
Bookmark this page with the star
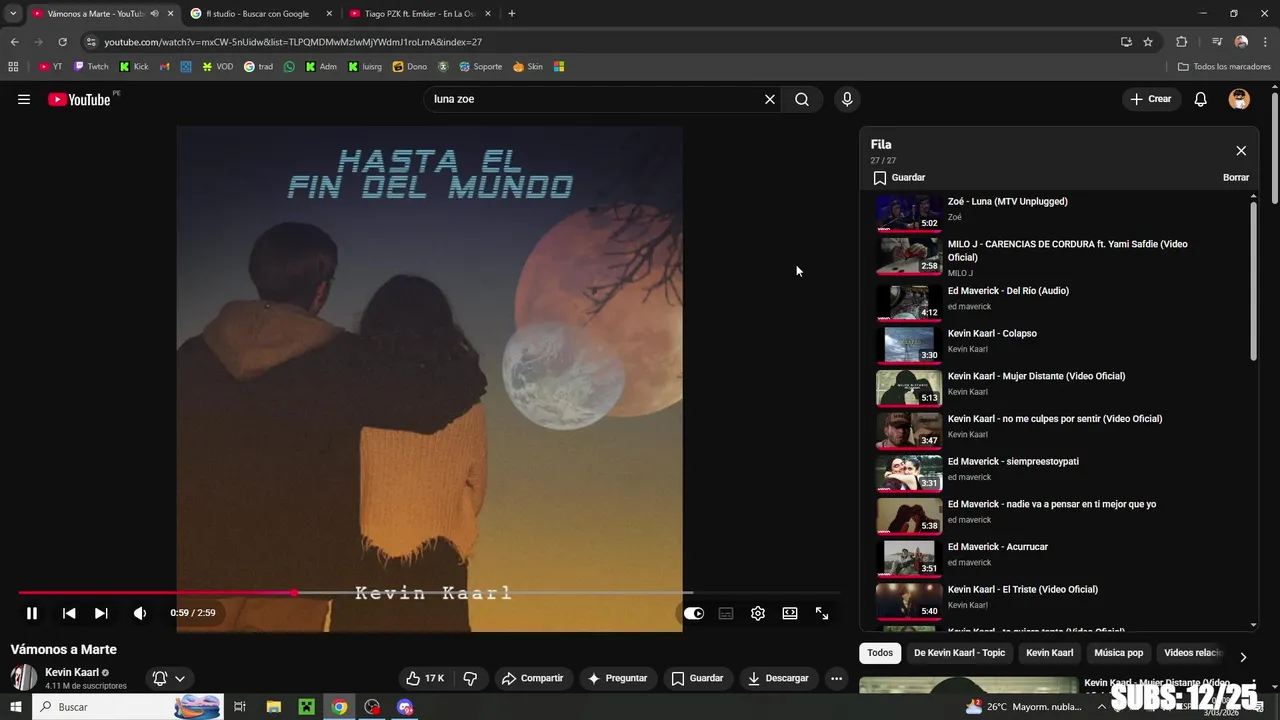coord(1148,42)
